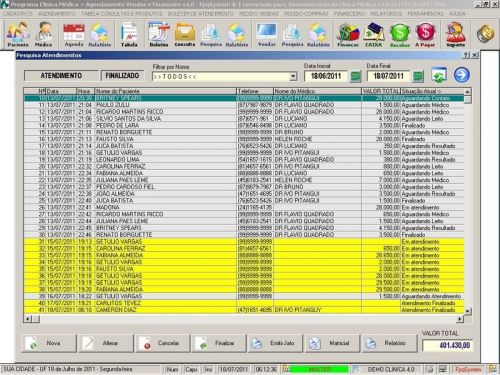The width and height of the screenshot is (500, 375).
Task: Select the PAULO ZULU appointment row
Action: (244, 105)
